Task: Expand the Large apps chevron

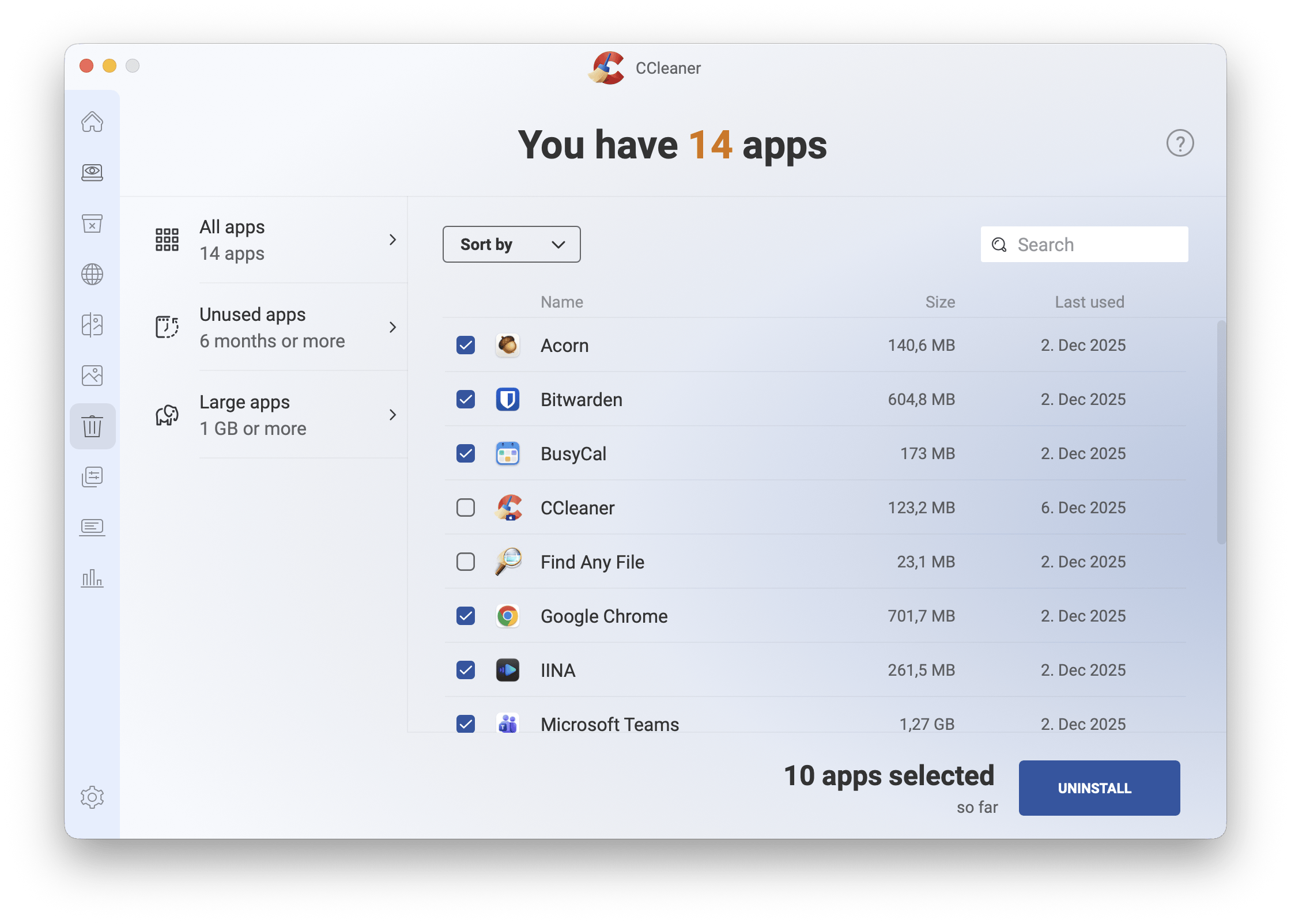Action: [x=392, y=415]
